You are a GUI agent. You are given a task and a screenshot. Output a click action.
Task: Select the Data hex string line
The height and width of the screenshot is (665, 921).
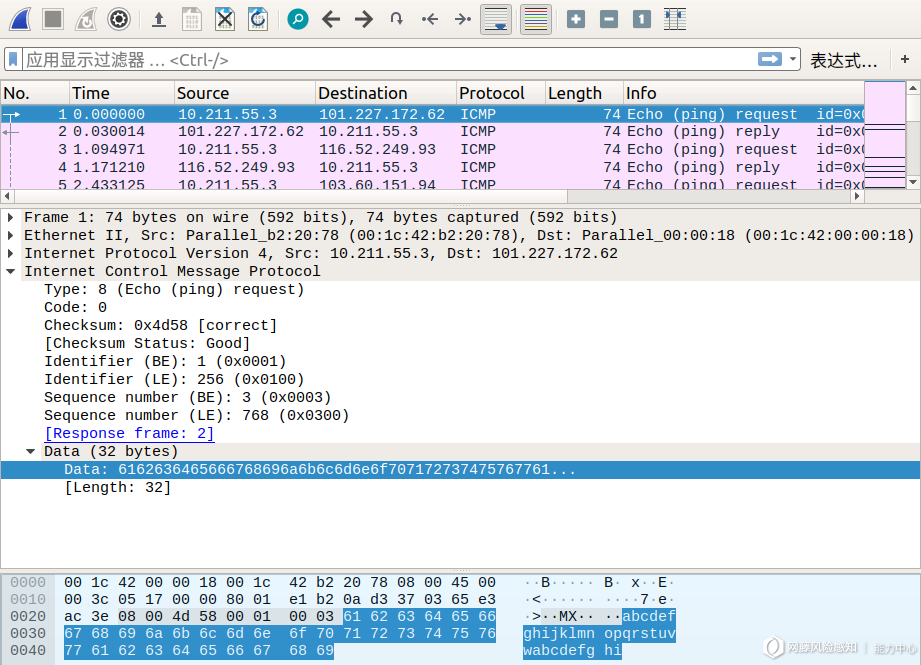(x=460, y=469)
